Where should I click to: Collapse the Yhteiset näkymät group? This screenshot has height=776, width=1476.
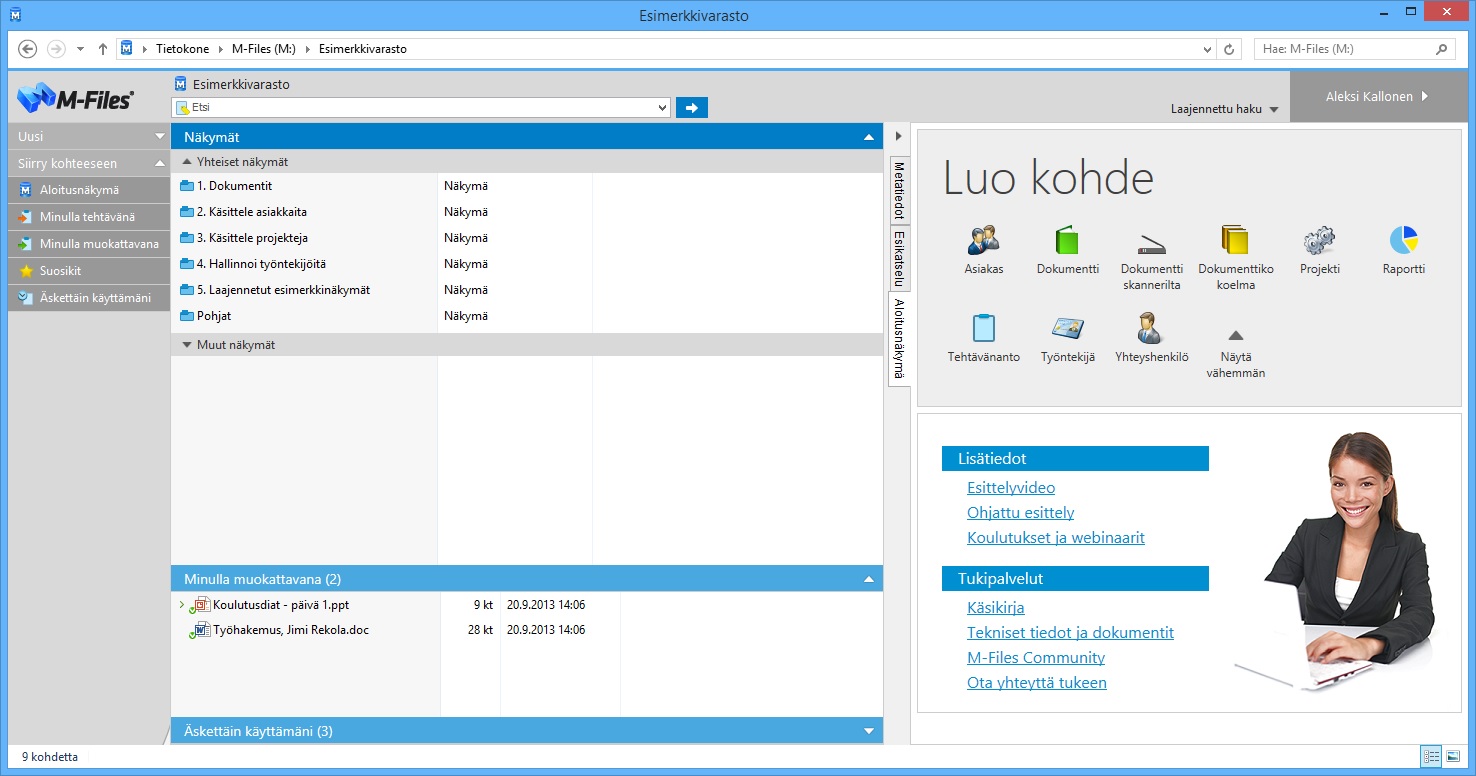(x=187, y=161)
